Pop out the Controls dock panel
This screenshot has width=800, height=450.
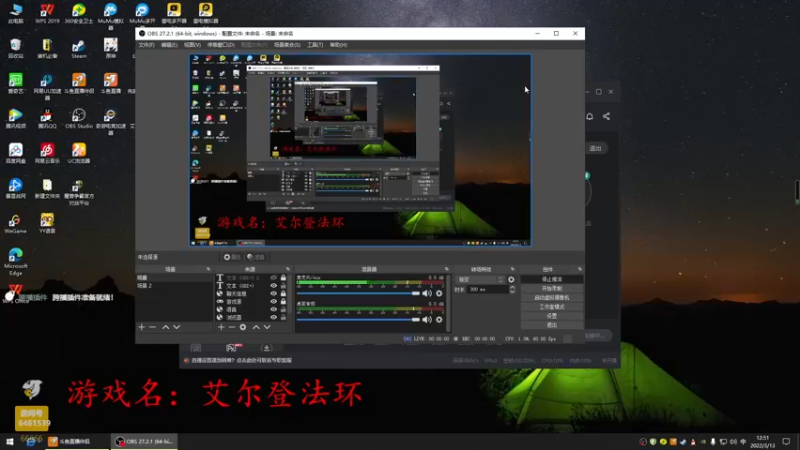580,269
